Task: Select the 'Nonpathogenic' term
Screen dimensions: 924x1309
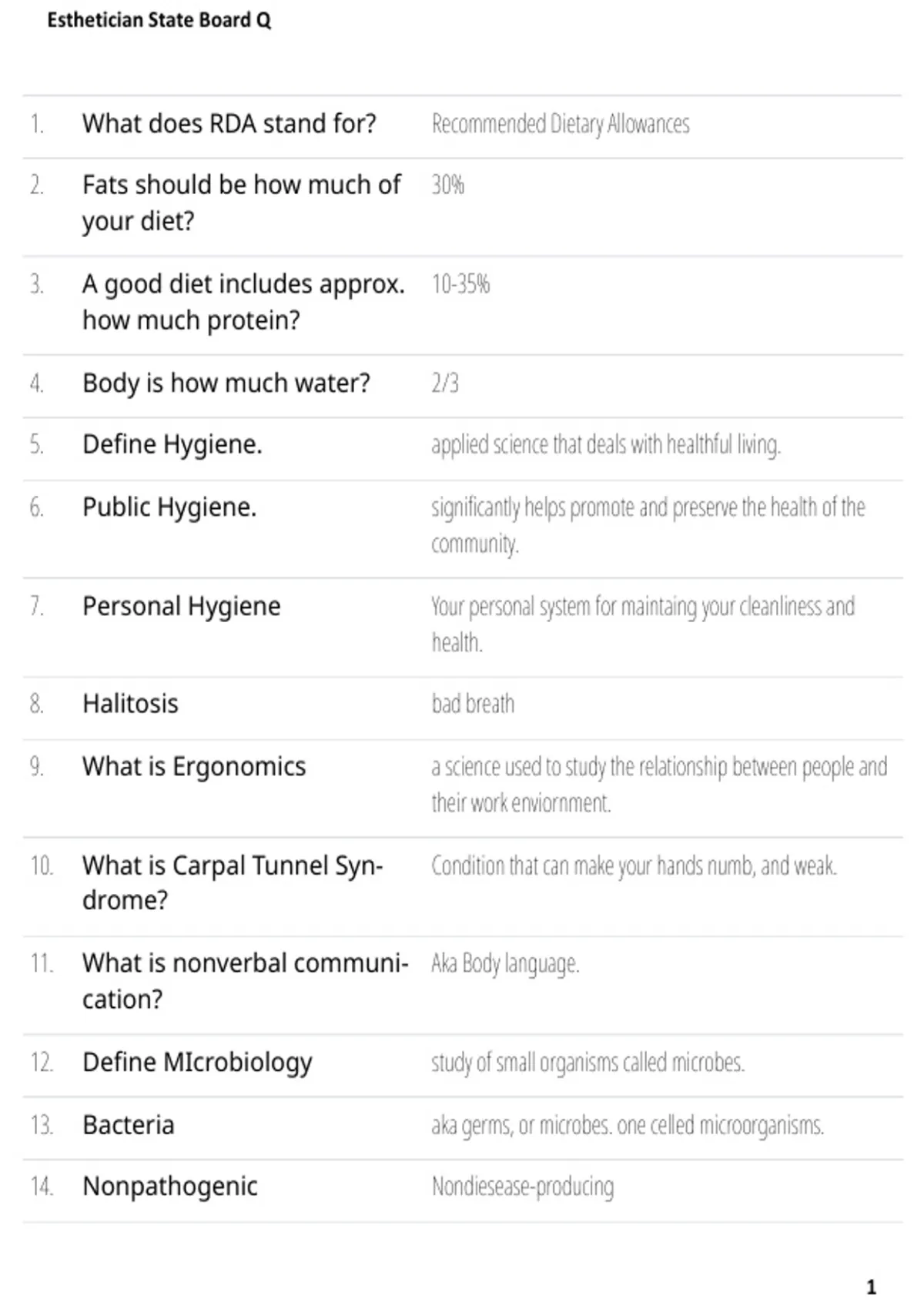Action: (170, 1187)
